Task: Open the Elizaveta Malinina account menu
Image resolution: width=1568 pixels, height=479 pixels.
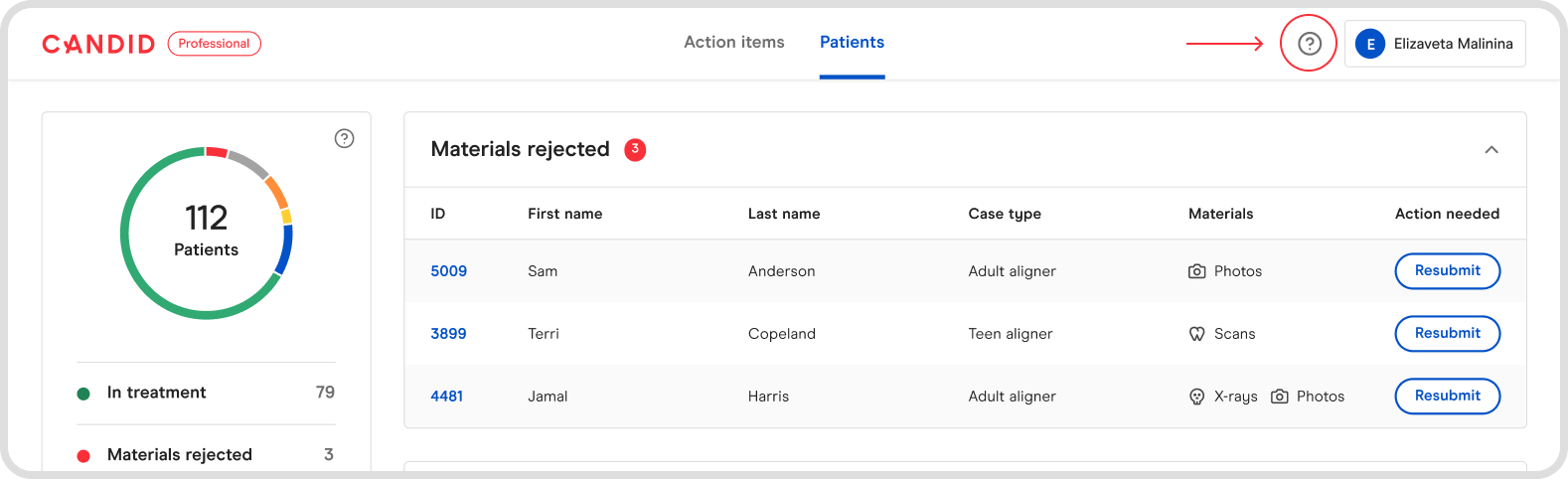Action: [x=1452, y=44]
